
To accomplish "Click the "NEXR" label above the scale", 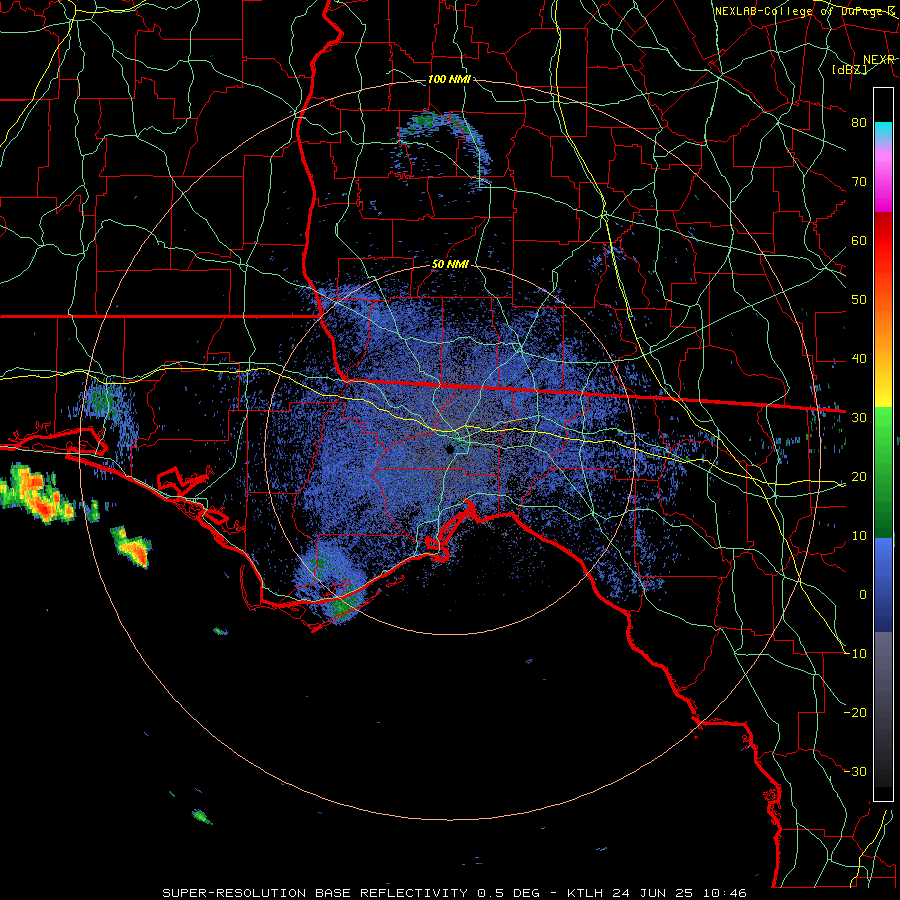I will pyautogui.click(x=879, y=60).
